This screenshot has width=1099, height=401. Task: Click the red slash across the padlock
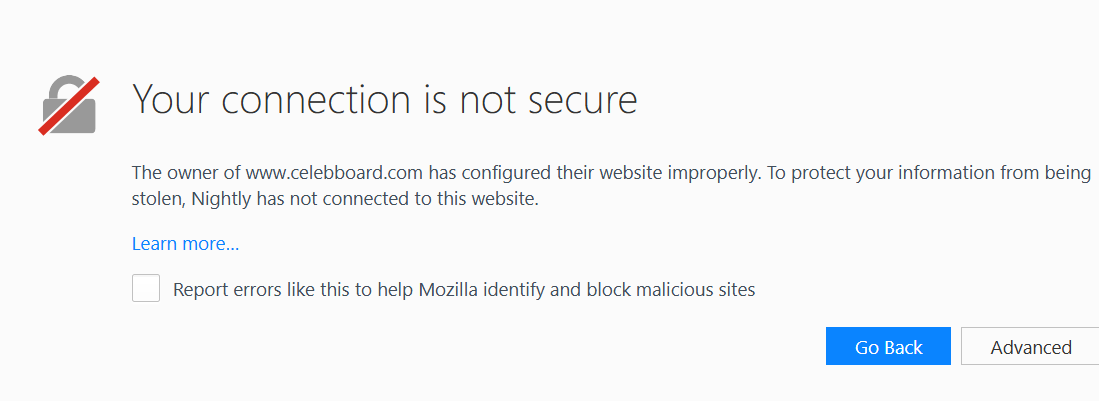pos(68,106)
